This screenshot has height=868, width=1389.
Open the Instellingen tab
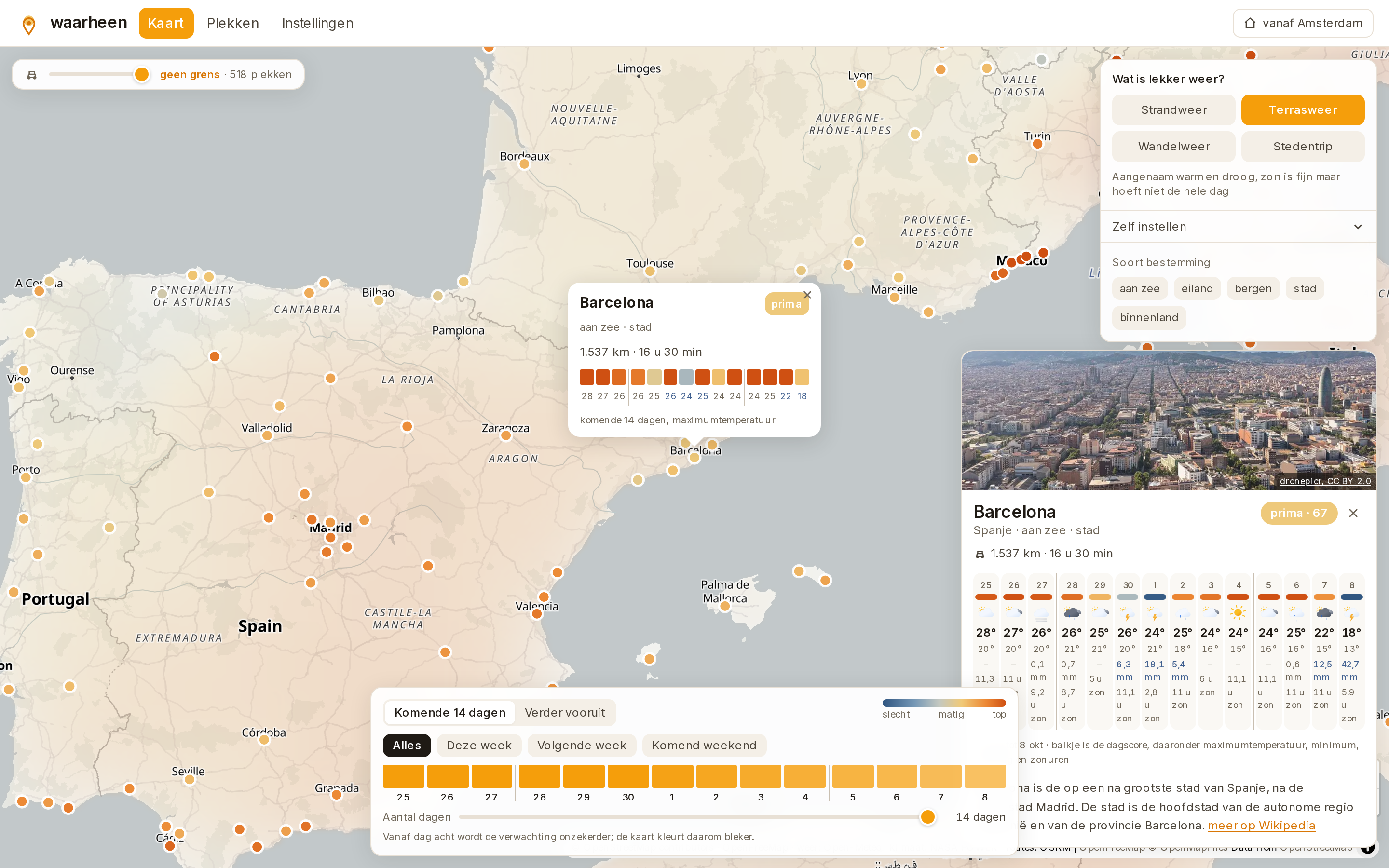317,23
